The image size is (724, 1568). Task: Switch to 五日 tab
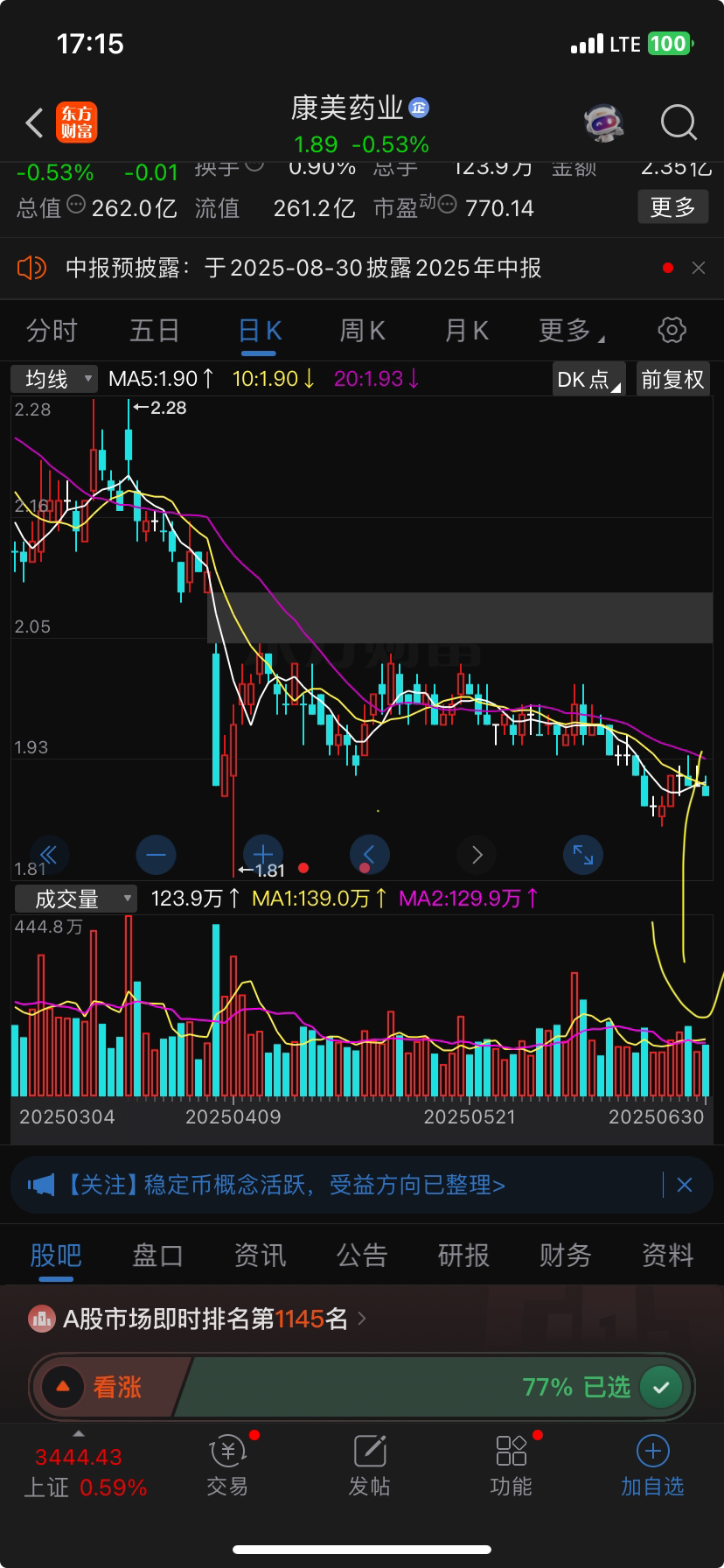point(155,331)
